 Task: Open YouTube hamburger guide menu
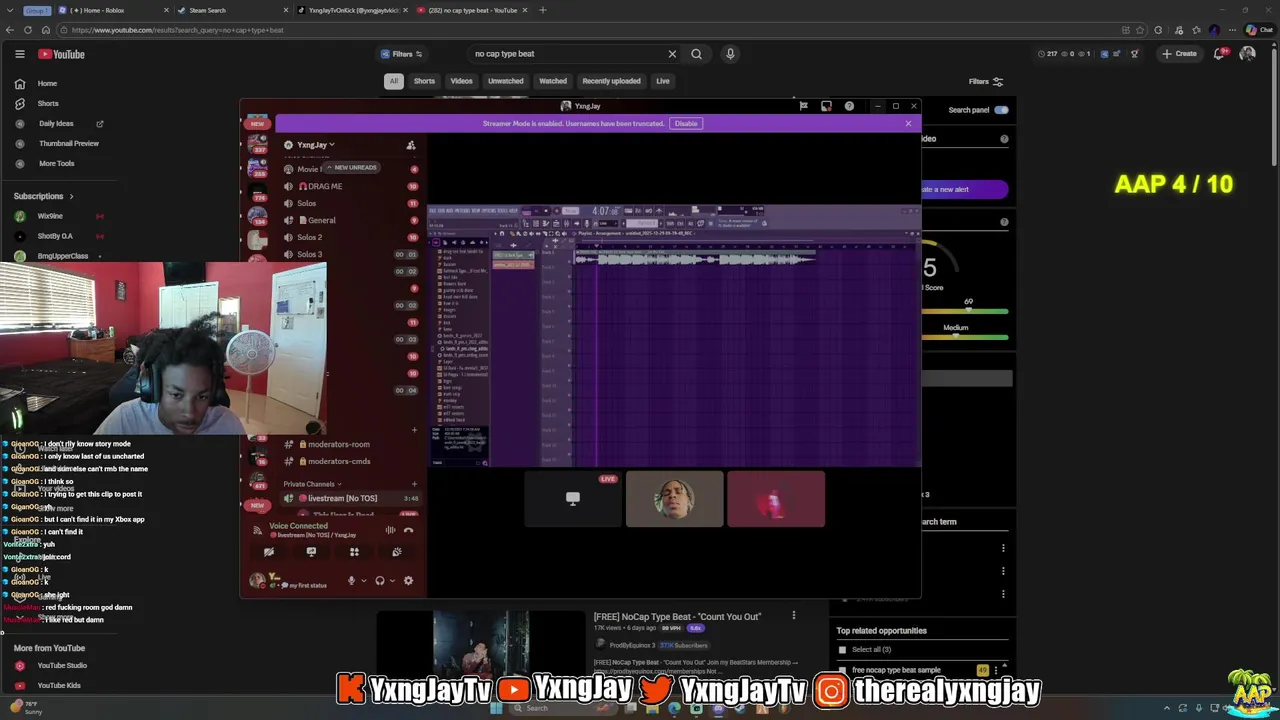click(x=19, y=54)
